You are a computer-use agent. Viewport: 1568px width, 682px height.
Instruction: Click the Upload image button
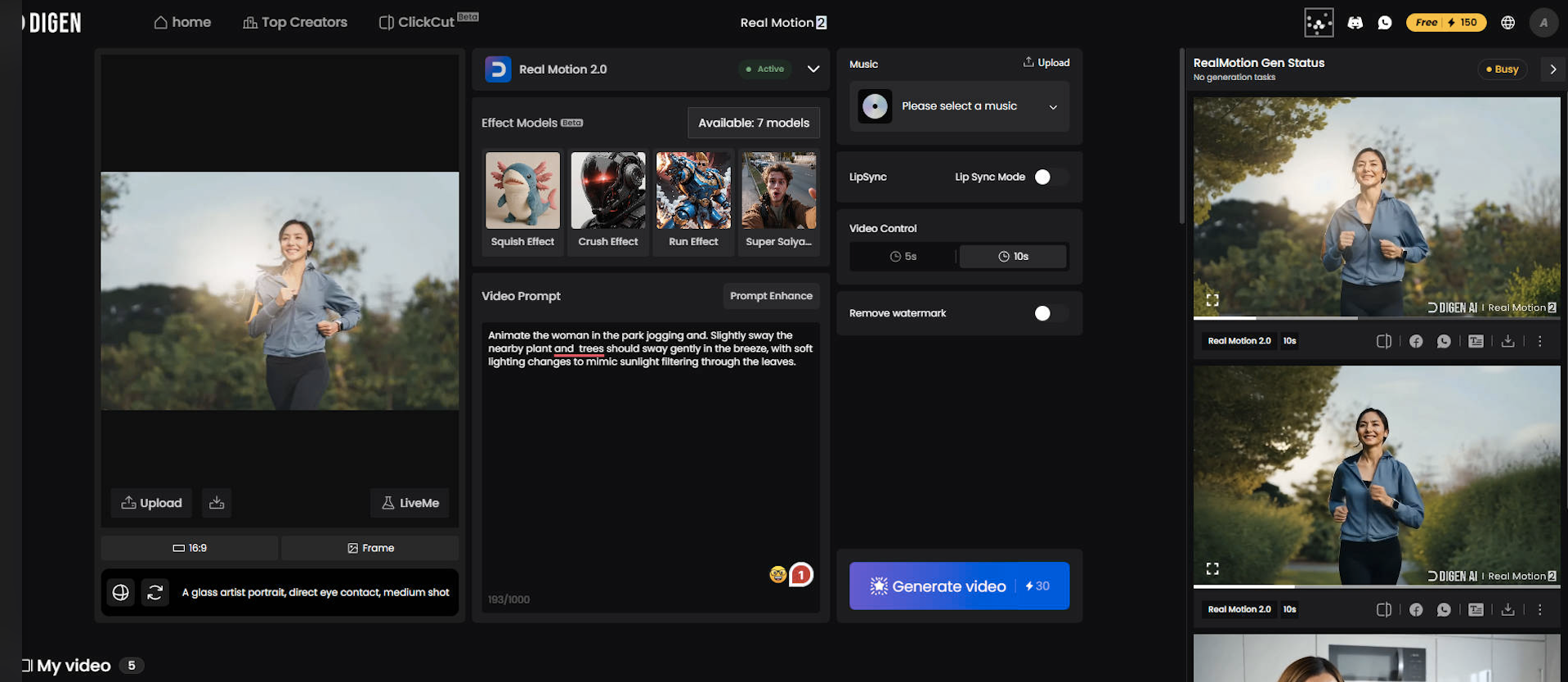151,503
